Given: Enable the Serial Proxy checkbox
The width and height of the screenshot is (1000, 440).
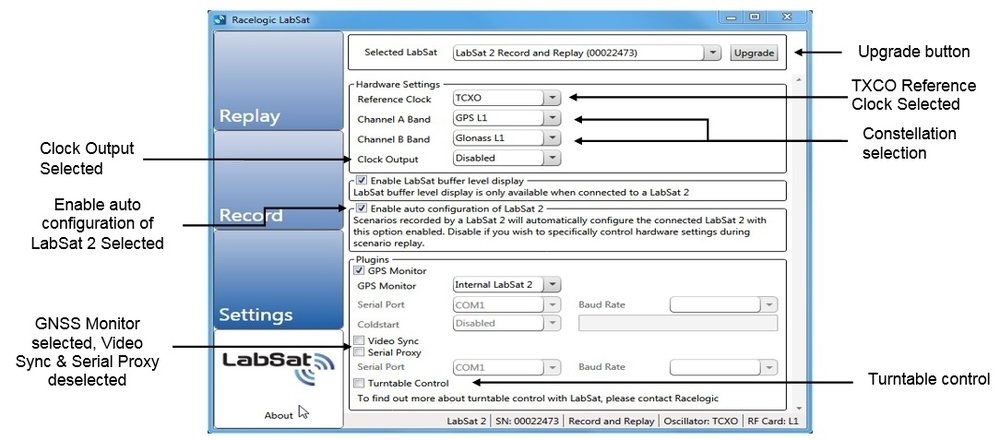Looking at the screenshot, I should (360, 353).
